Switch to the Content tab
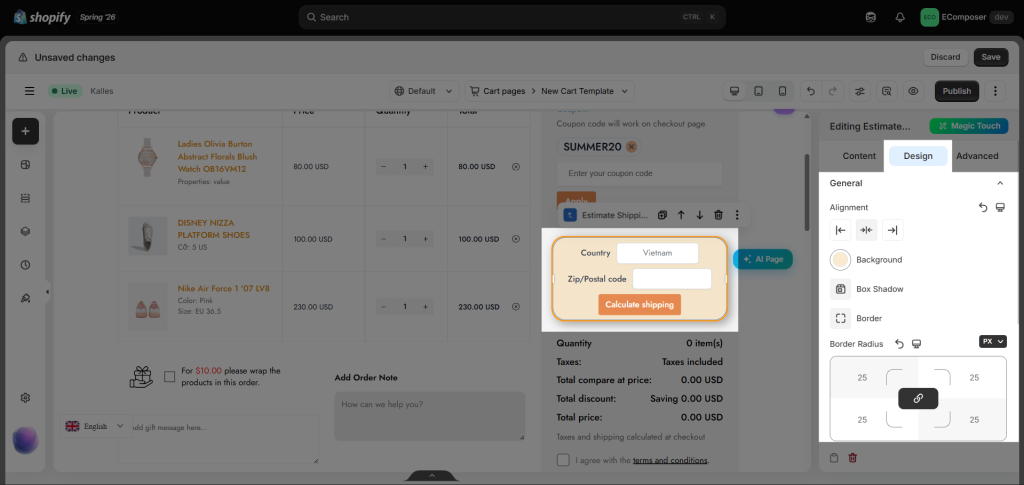 [859, 156]
